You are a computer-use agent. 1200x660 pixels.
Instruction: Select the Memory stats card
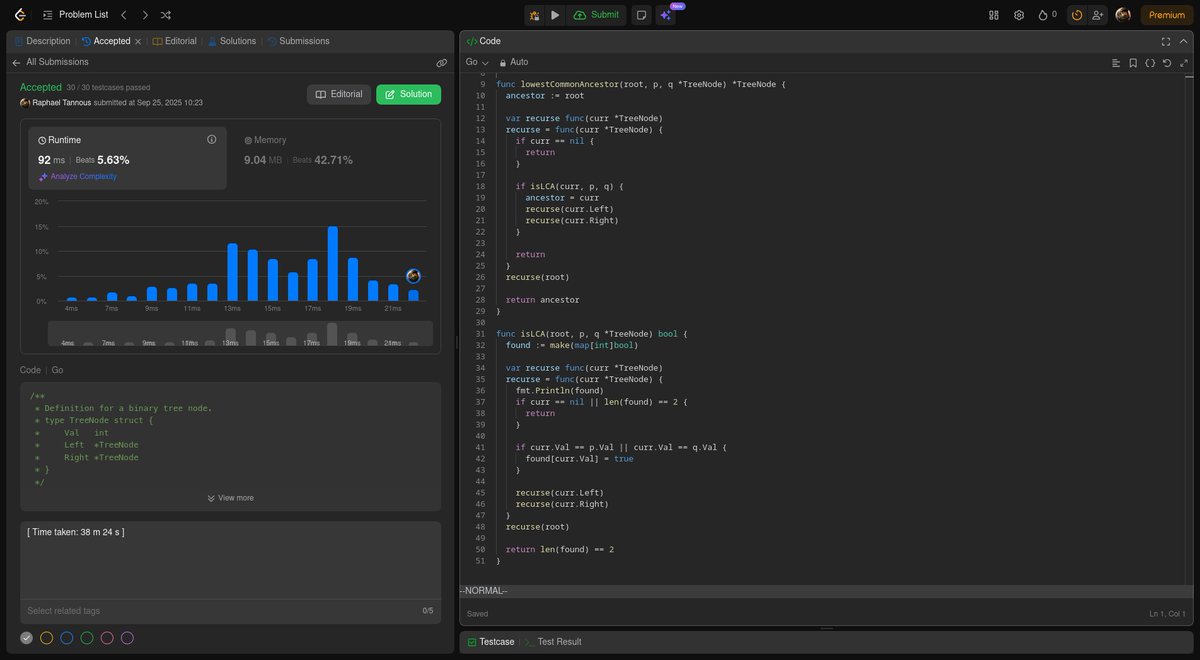click(x=333, y=159)
